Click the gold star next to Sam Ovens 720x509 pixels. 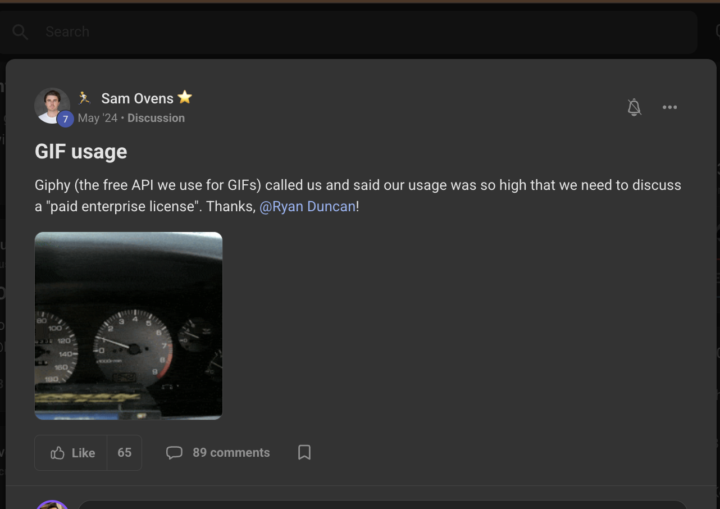click(185, 97)
